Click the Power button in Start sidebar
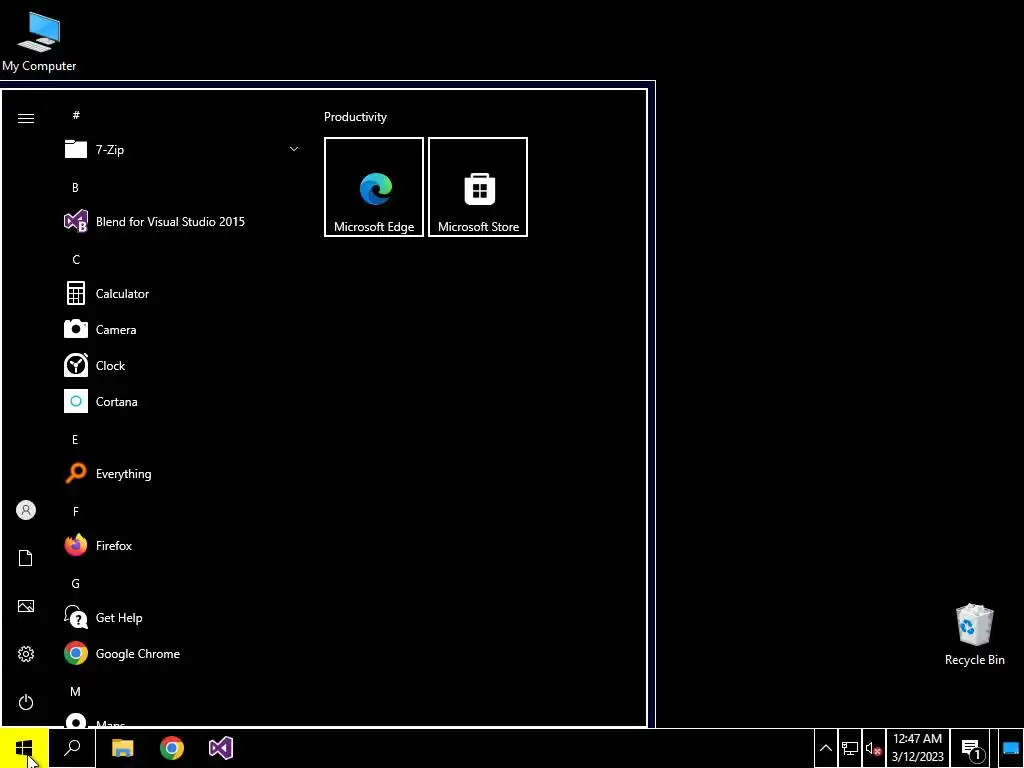1024x768 pixels. [25, 702]
